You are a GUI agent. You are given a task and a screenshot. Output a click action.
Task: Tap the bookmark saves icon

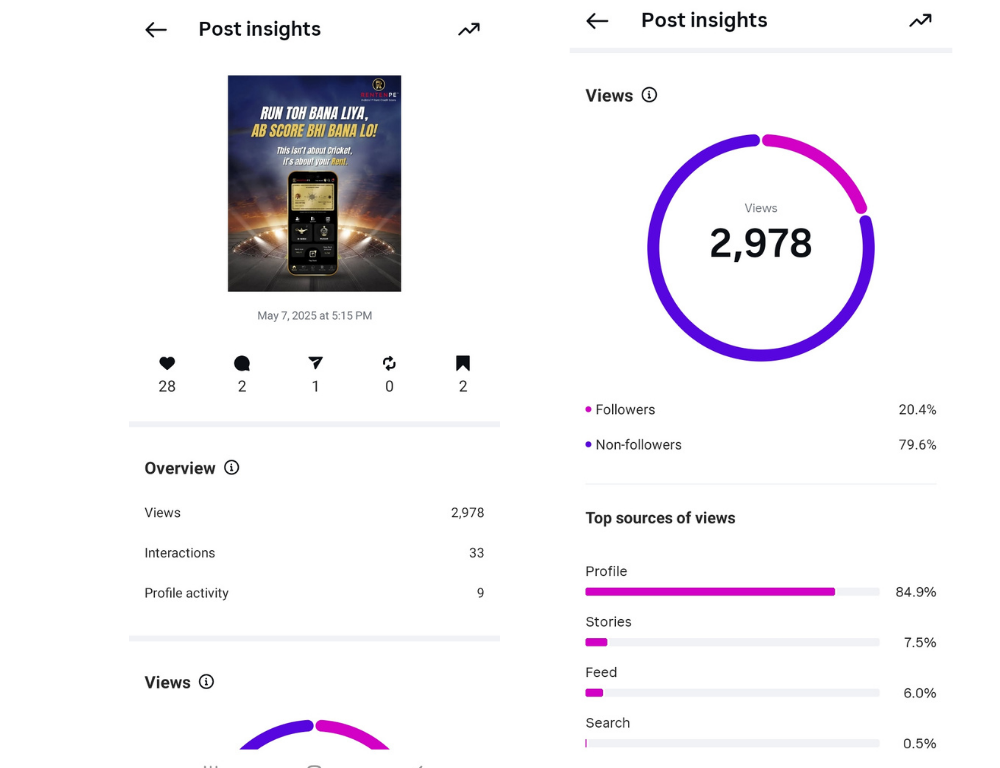coord(463,363)
